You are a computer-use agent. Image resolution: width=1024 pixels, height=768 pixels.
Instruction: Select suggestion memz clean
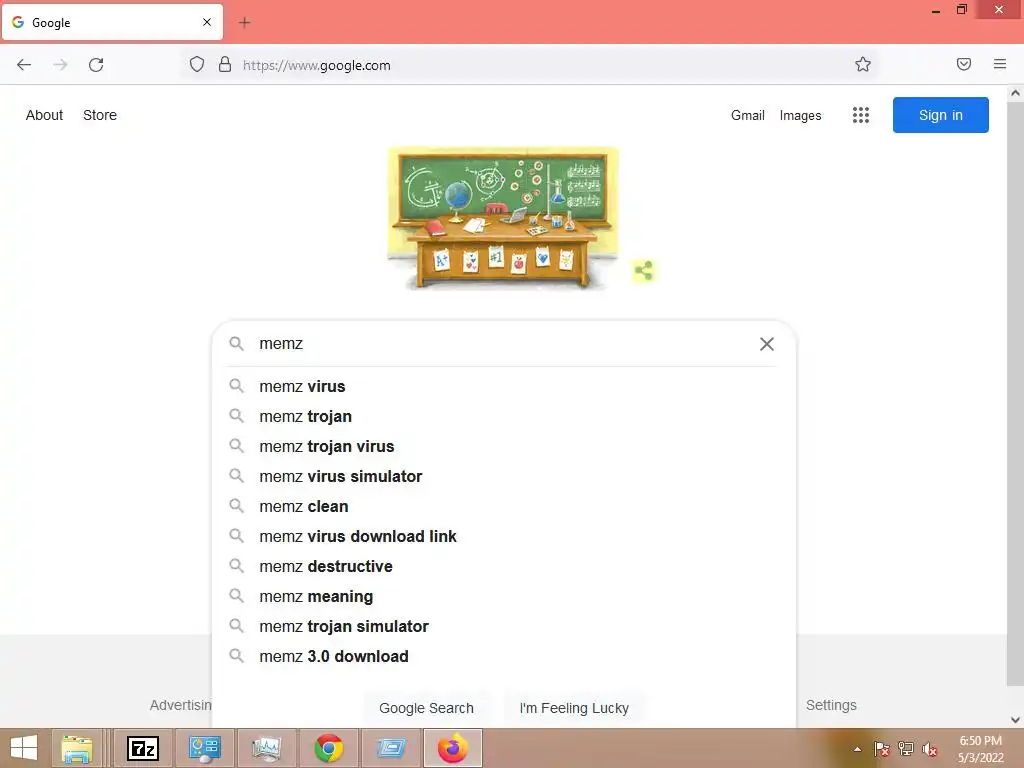(x=504, y=506)
